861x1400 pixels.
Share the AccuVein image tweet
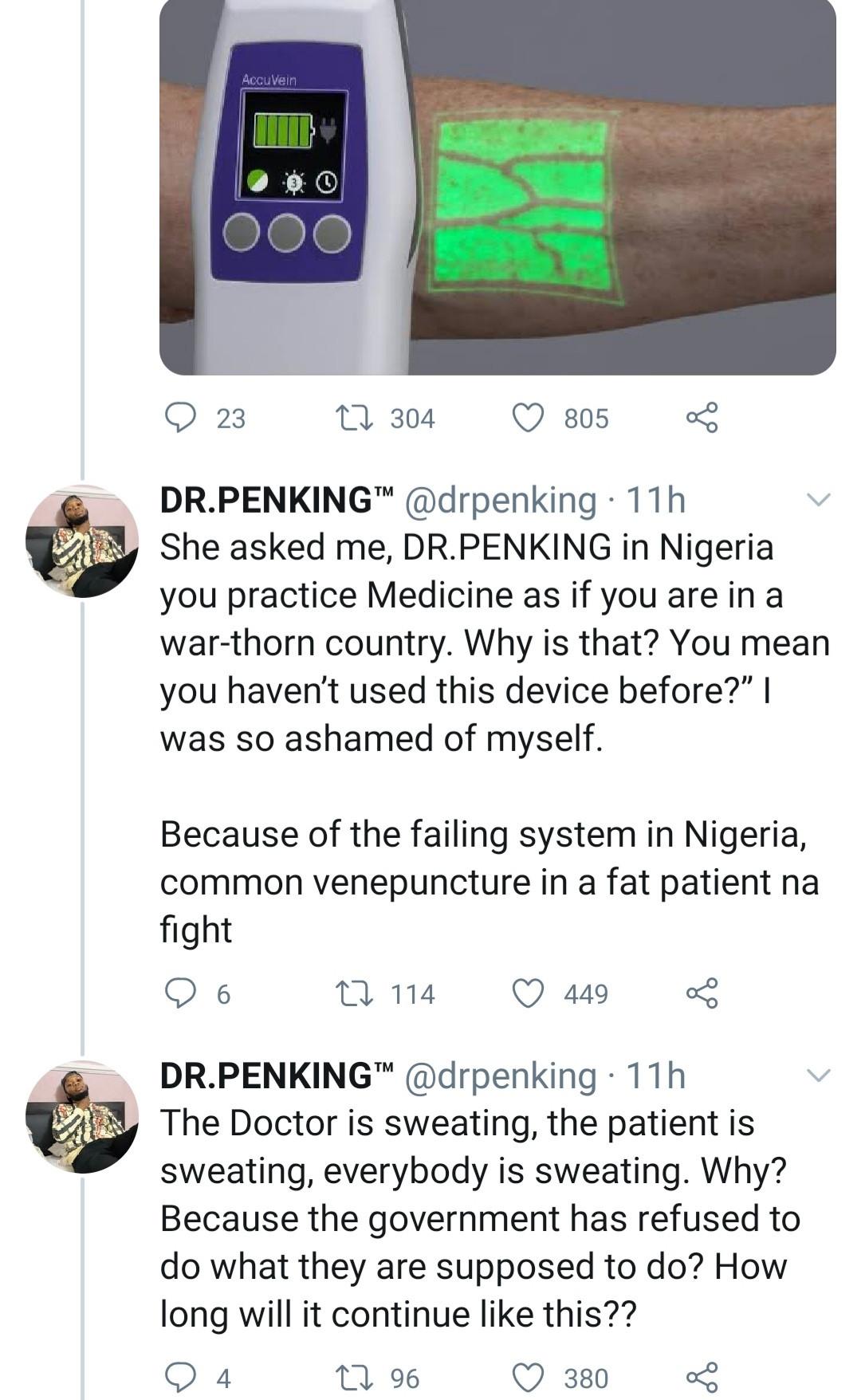click(x=702, y=417)
